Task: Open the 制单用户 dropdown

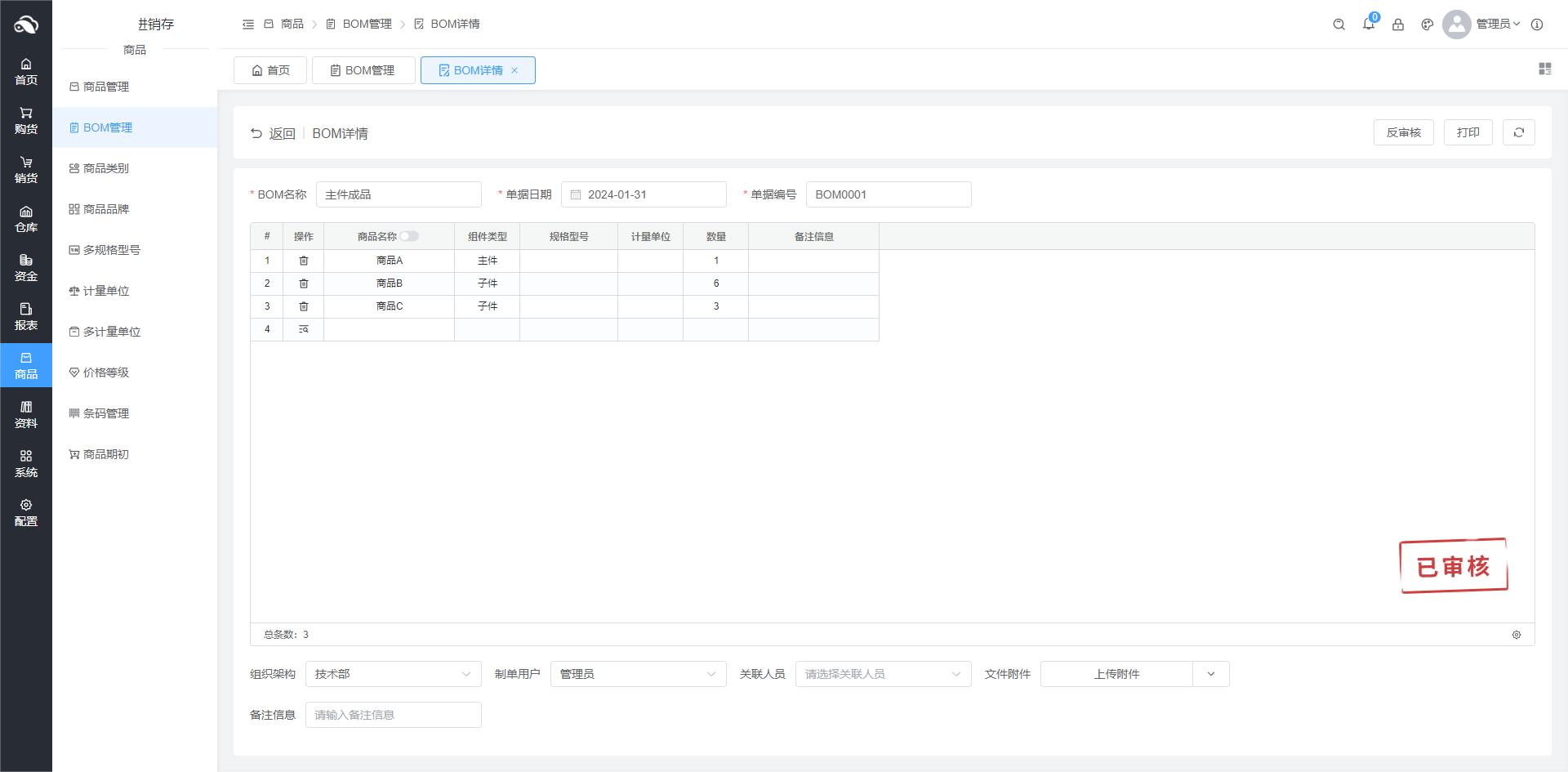Action: [x=638, y=674]
